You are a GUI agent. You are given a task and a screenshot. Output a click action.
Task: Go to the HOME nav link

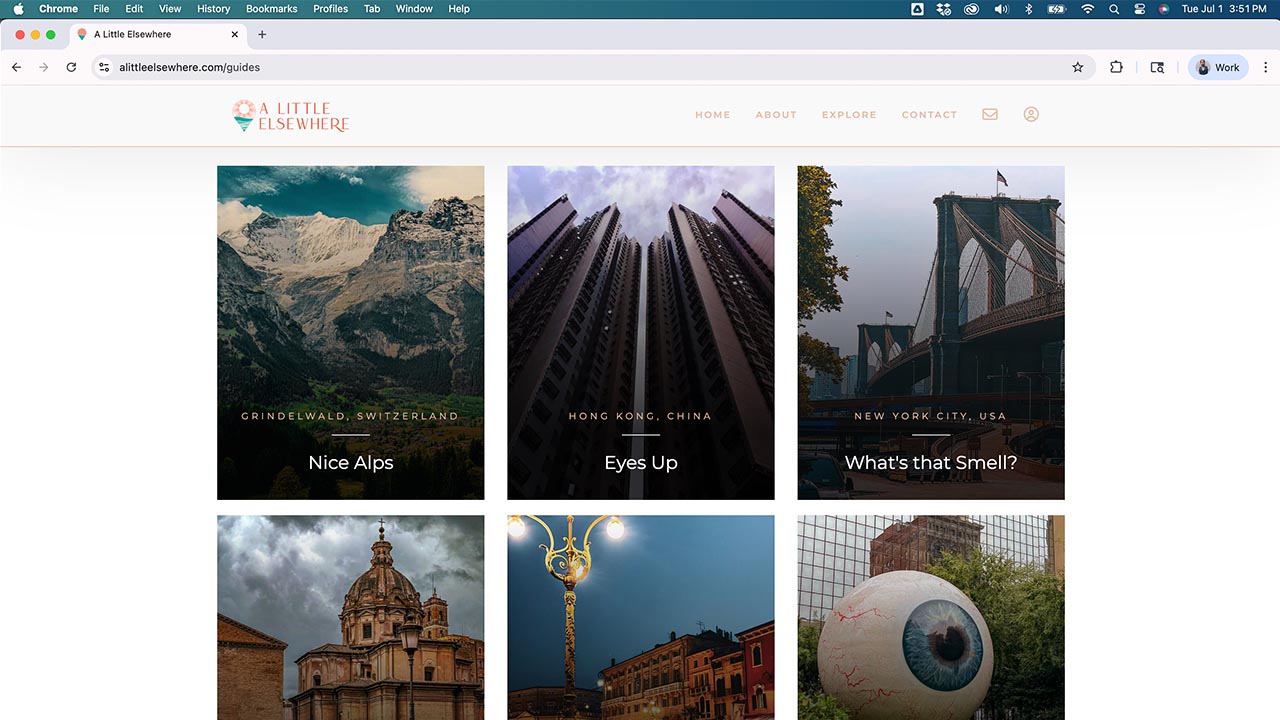tap(713, 115)
